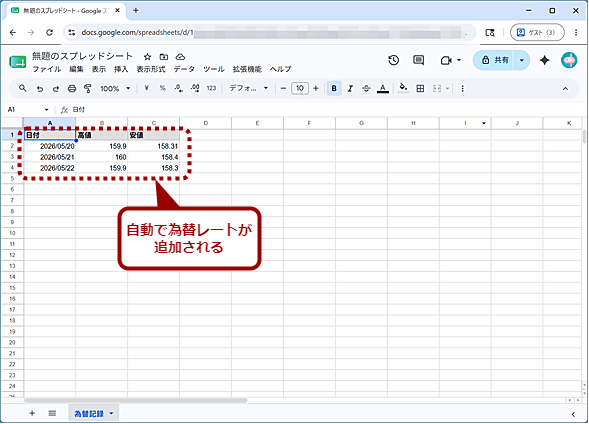This screenshot has width=589, height=424.
Task: Increase decimal places
Action: click(195, 88)
